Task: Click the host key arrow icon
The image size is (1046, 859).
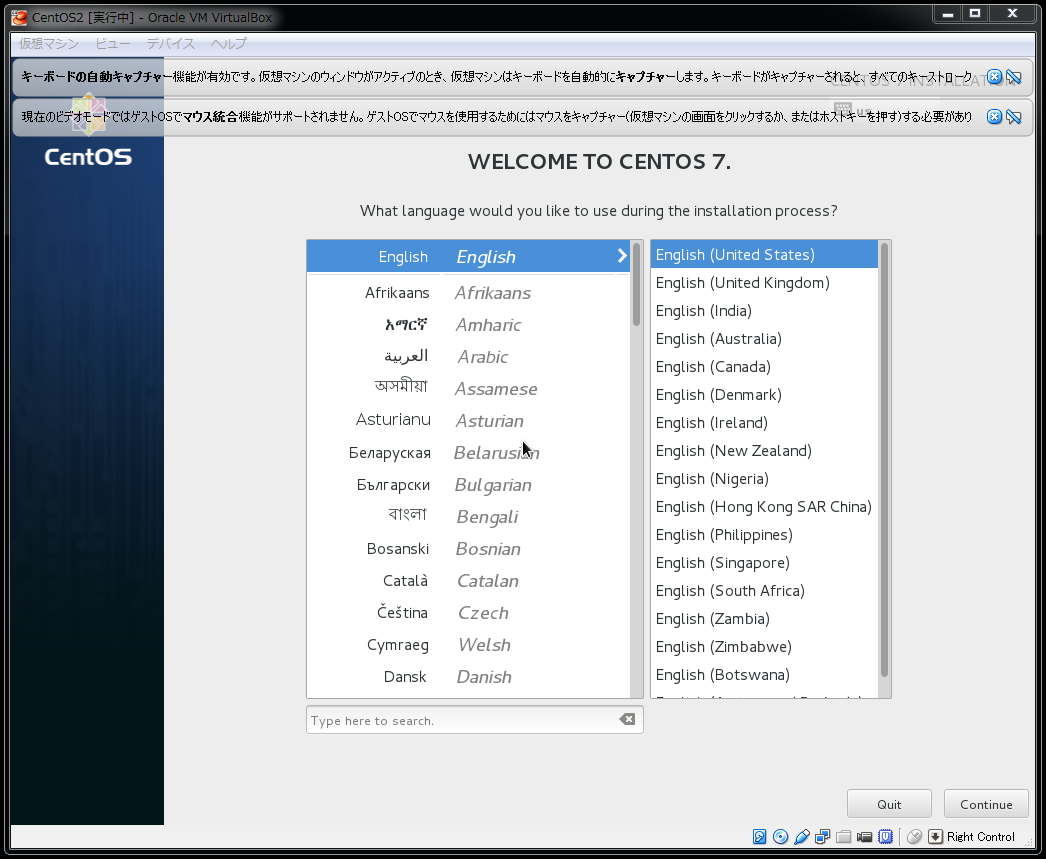Action: (x=935, y=836)
